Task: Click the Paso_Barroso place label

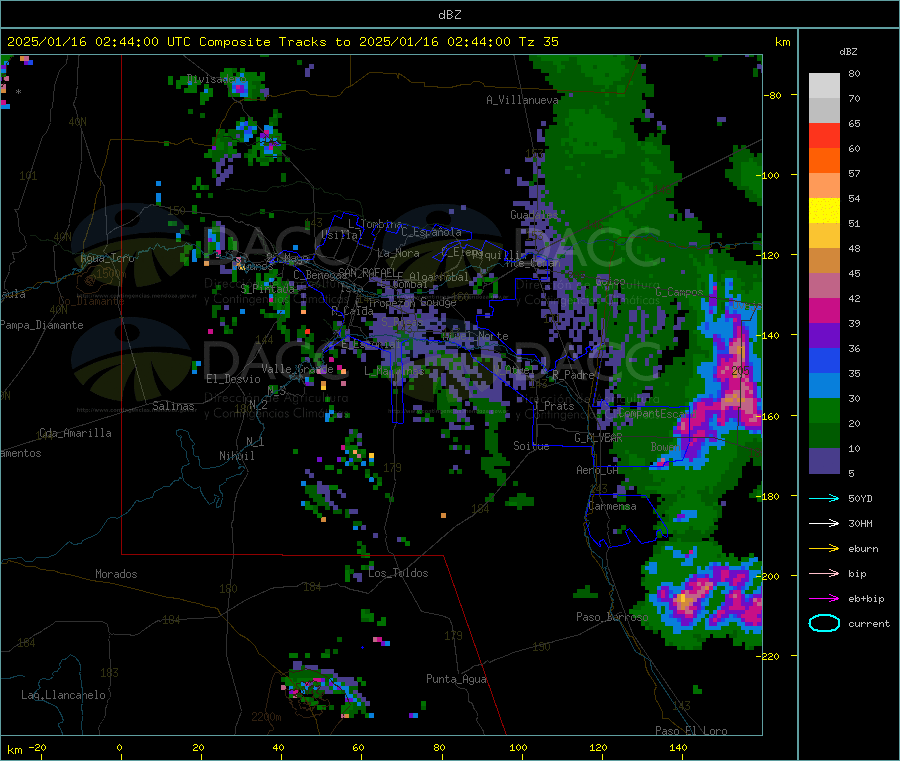Action: (x=612, y=617)
